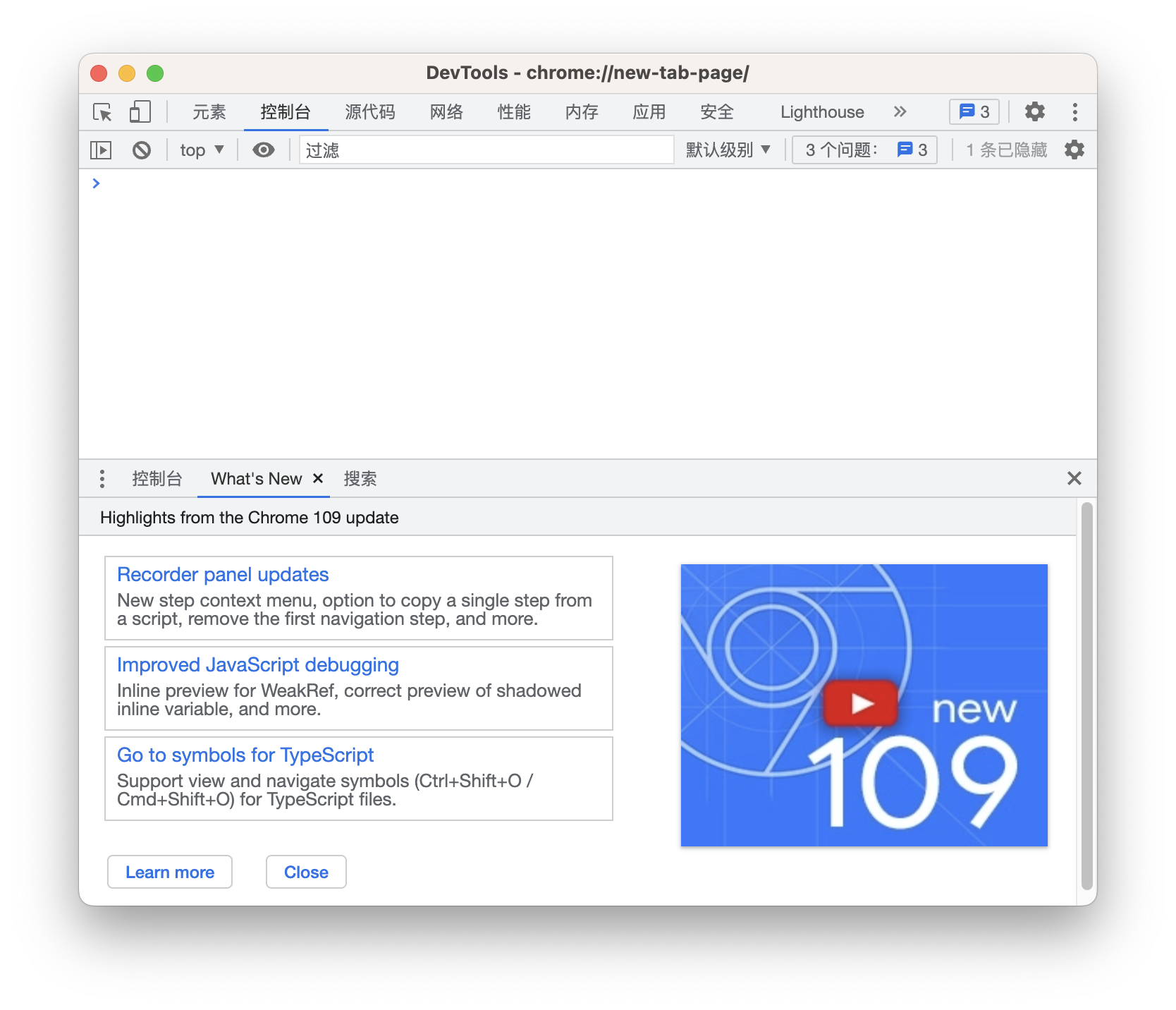
Task: Create live expression with eye icon
Action: (264, 150)
